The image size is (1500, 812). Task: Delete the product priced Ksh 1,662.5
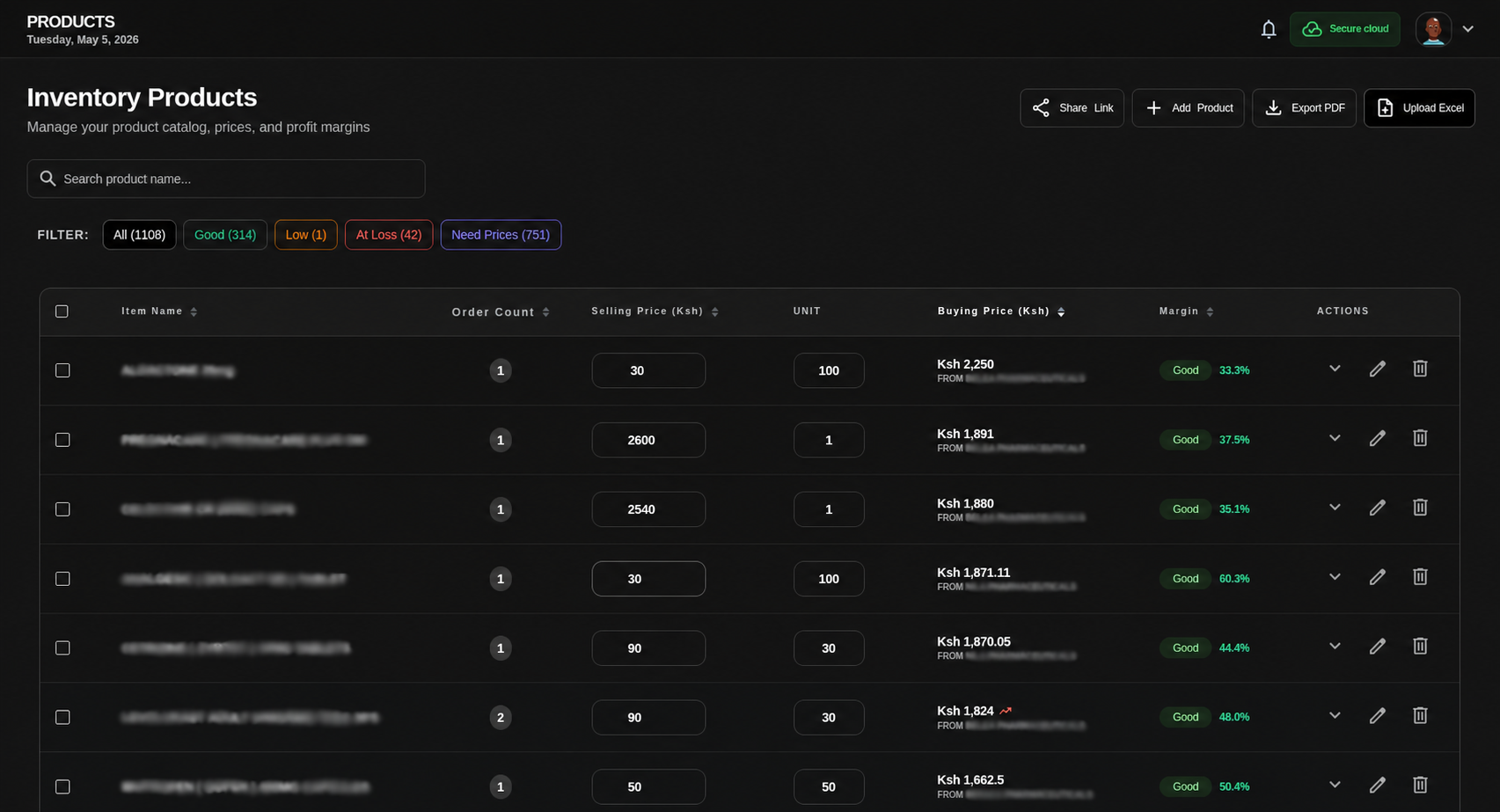pos(1420,785)
